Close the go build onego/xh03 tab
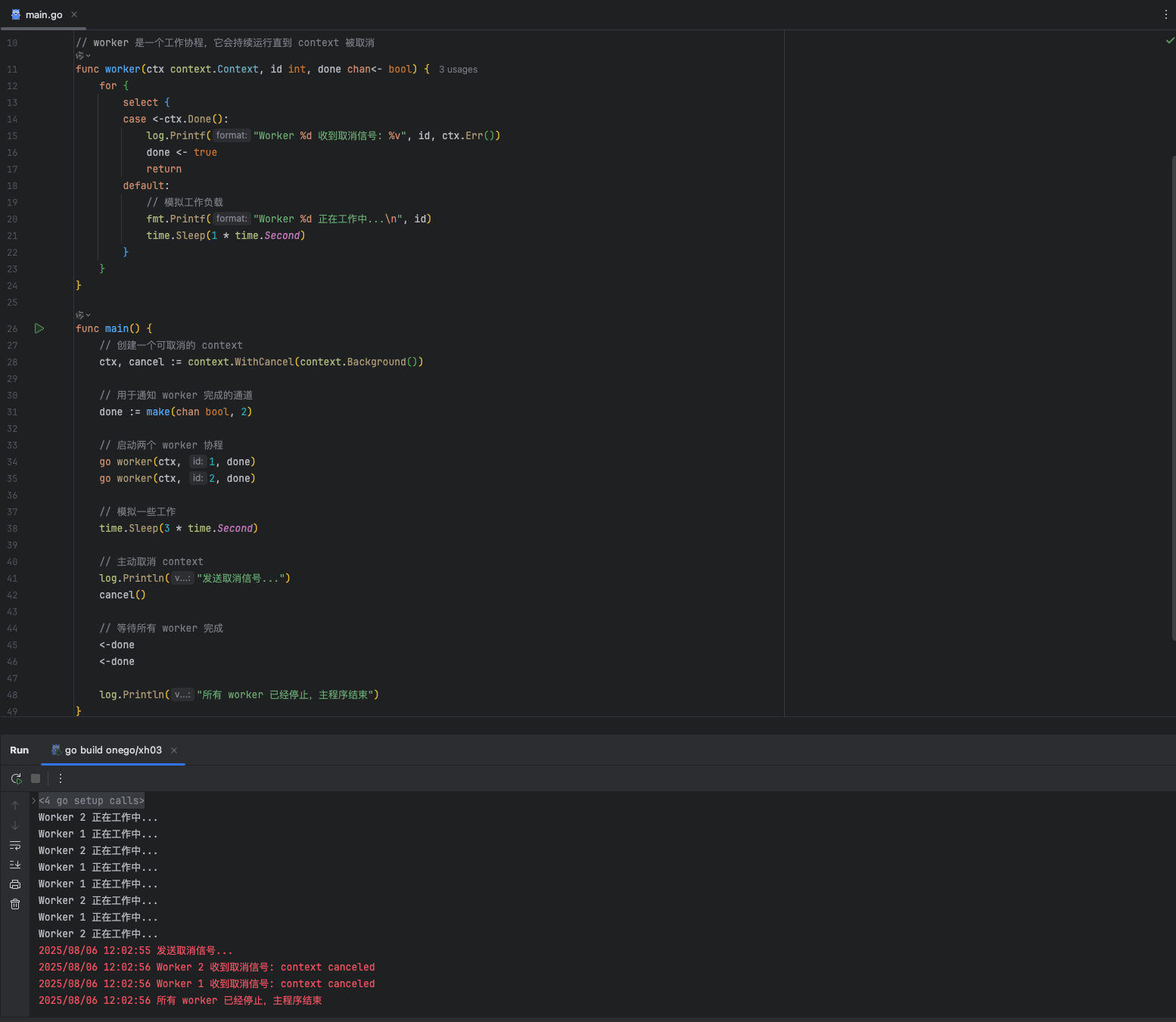Viewport: 1176px width, 1022px height. pyautogui.click(x=174, y=750)
